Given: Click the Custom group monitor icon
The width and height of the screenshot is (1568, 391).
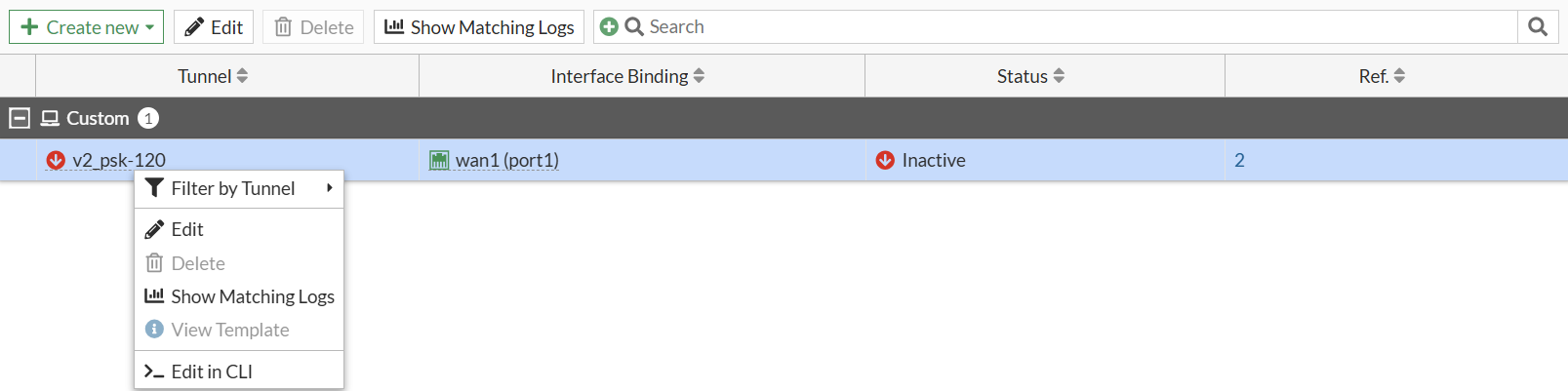Looking at the screenshot, I should [x=50, y=118].
